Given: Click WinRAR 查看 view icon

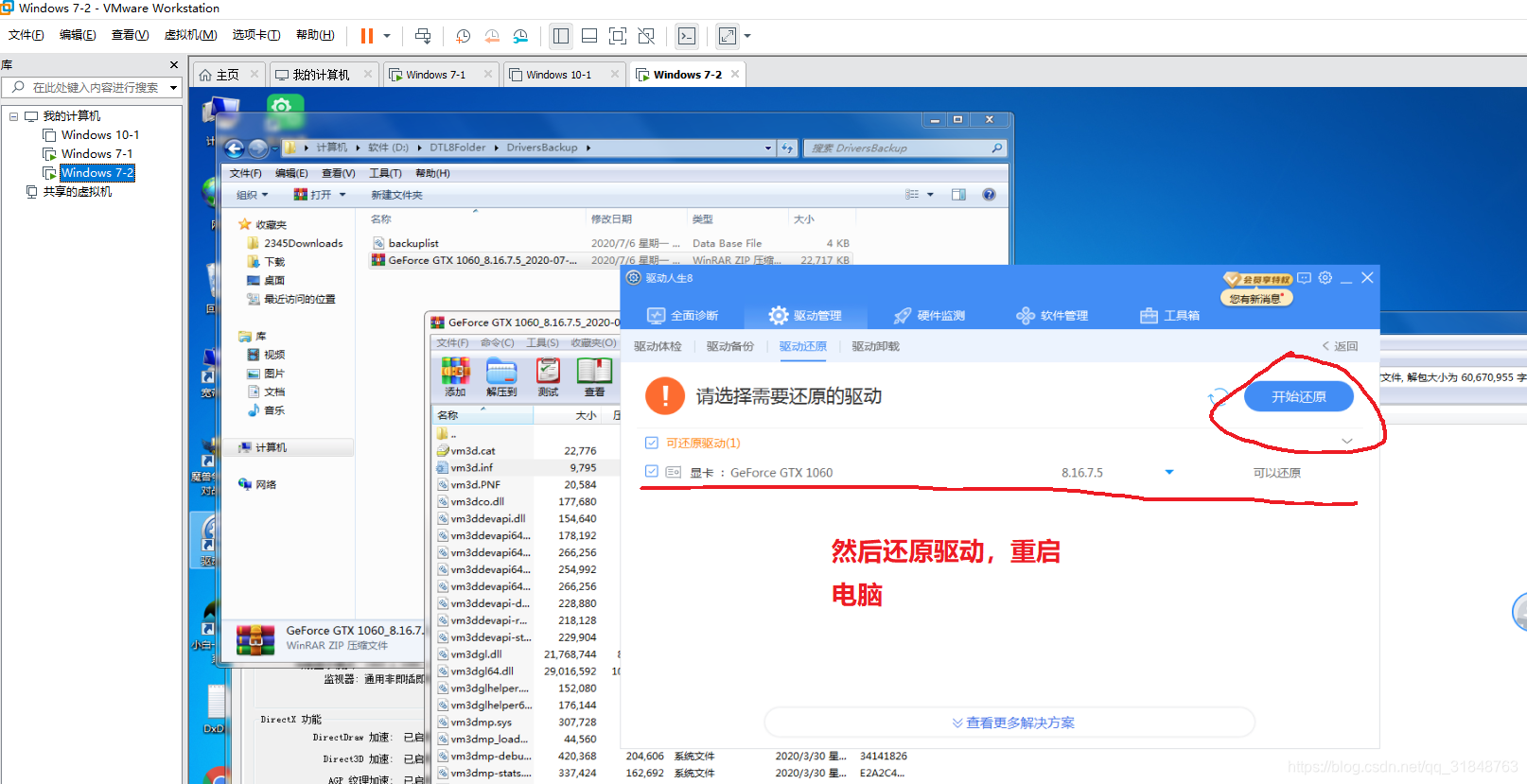Looking at the screenshot, I should [x=594, y=376].
